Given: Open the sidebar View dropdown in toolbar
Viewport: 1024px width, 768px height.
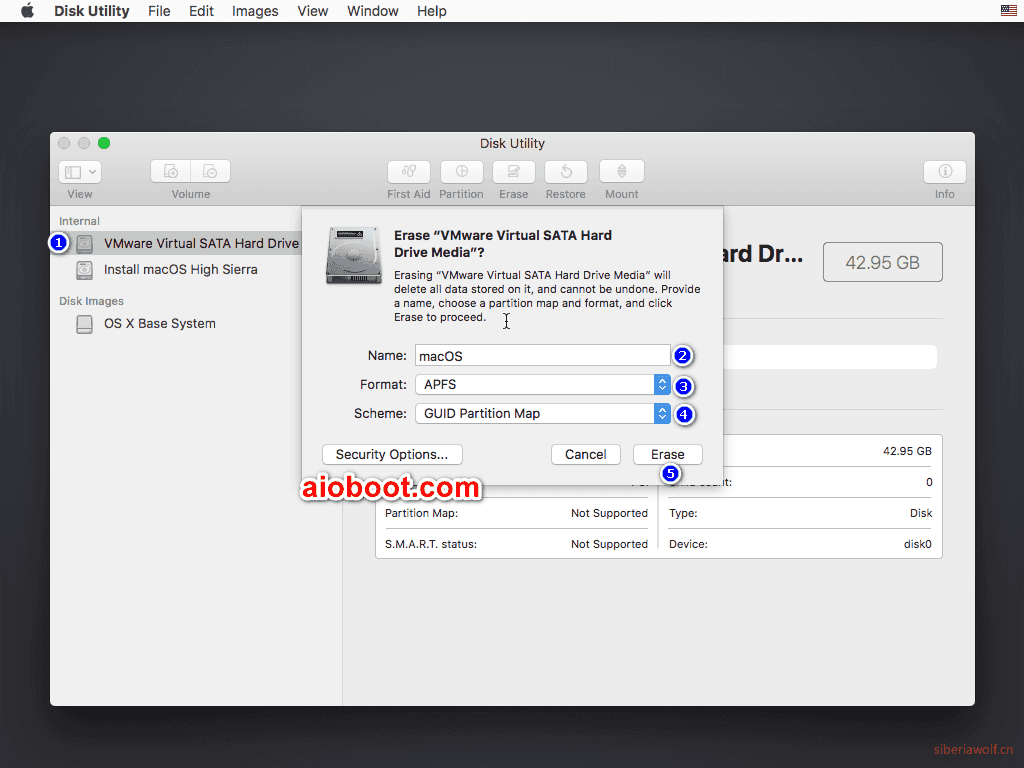Looking at the screenshot, I should tap(80, 172).
